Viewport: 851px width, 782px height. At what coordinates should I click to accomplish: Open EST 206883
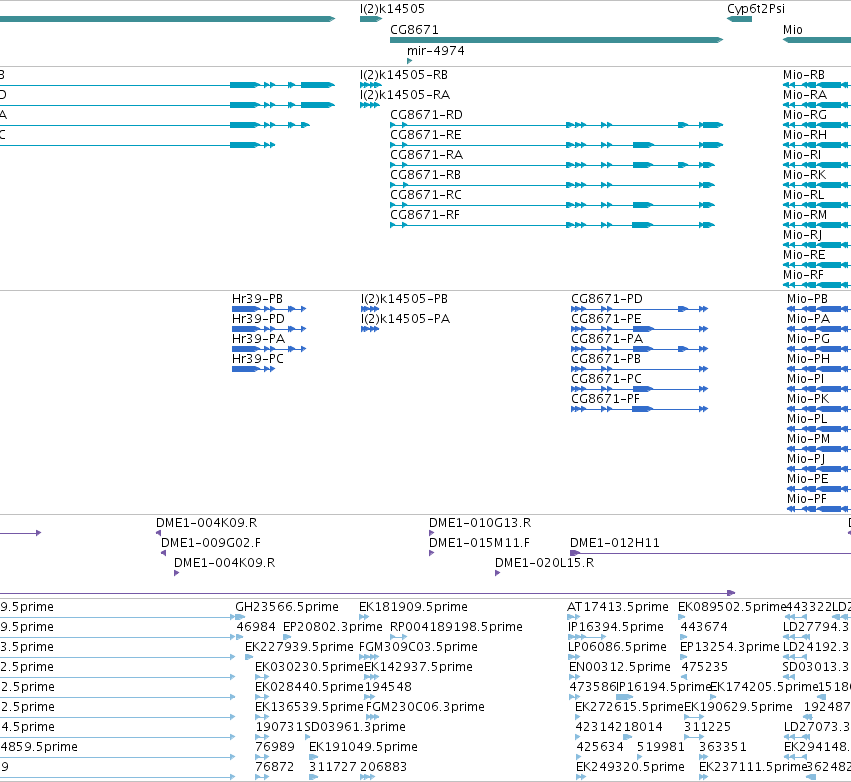coord(383,767)
